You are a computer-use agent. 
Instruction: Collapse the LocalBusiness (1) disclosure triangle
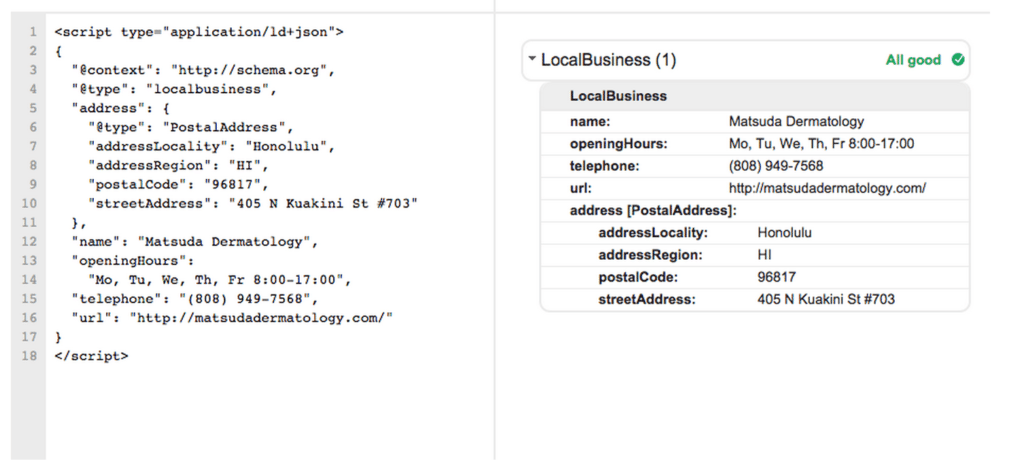coord(532,59)
